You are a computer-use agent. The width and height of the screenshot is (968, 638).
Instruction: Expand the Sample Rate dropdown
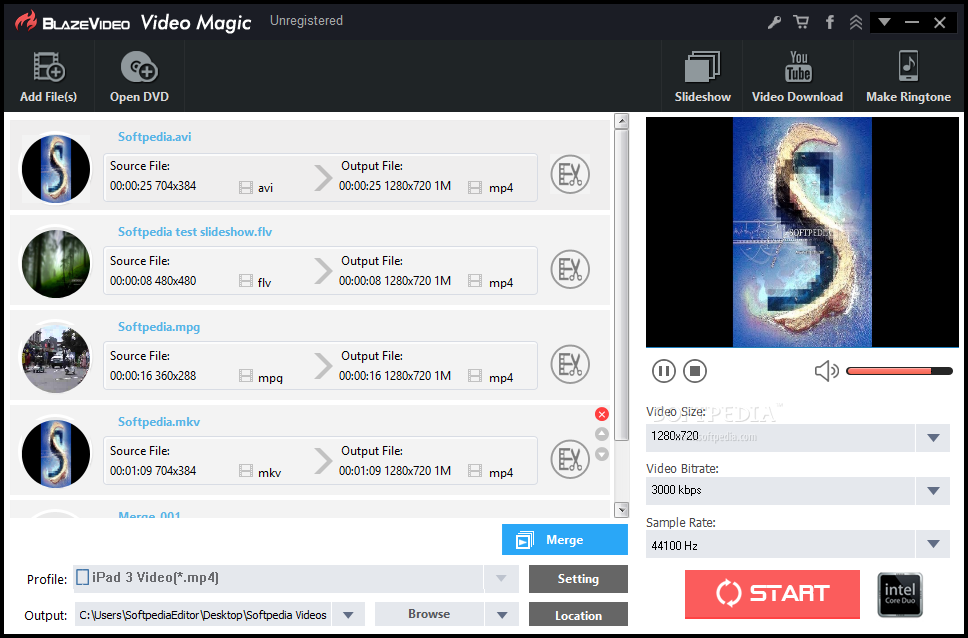[x=933, y=544]
